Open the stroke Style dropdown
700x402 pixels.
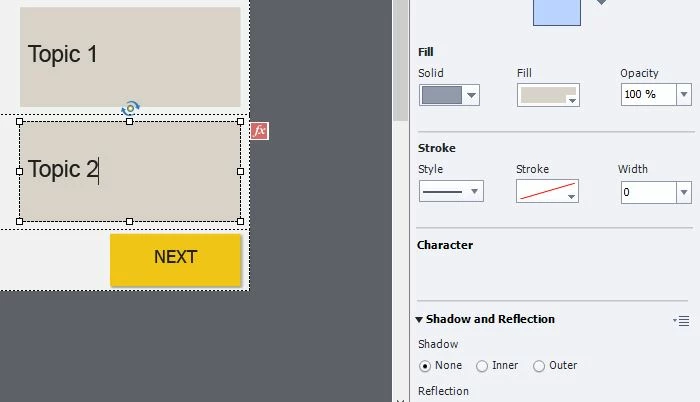(x=451, y=192)
